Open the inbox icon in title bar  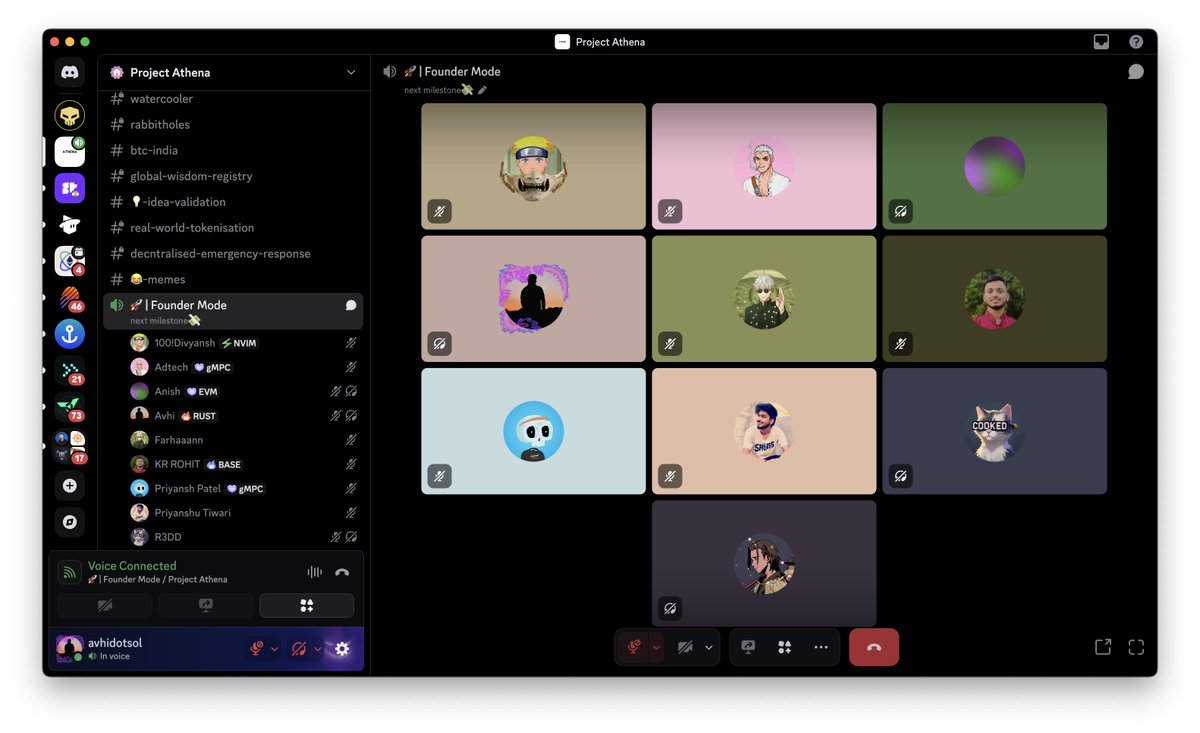(x=1101, y=42)
